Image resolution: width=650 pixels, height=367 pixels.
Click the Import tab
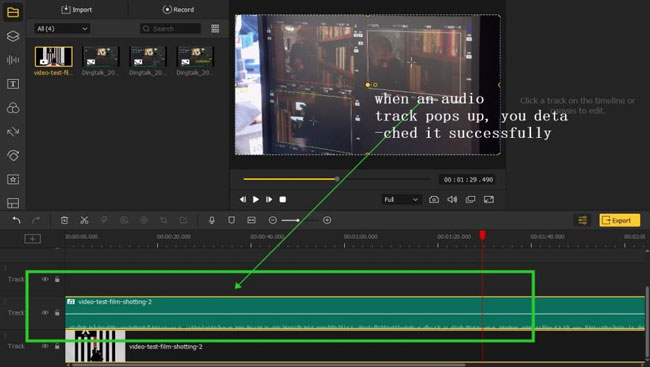(77, 10)
